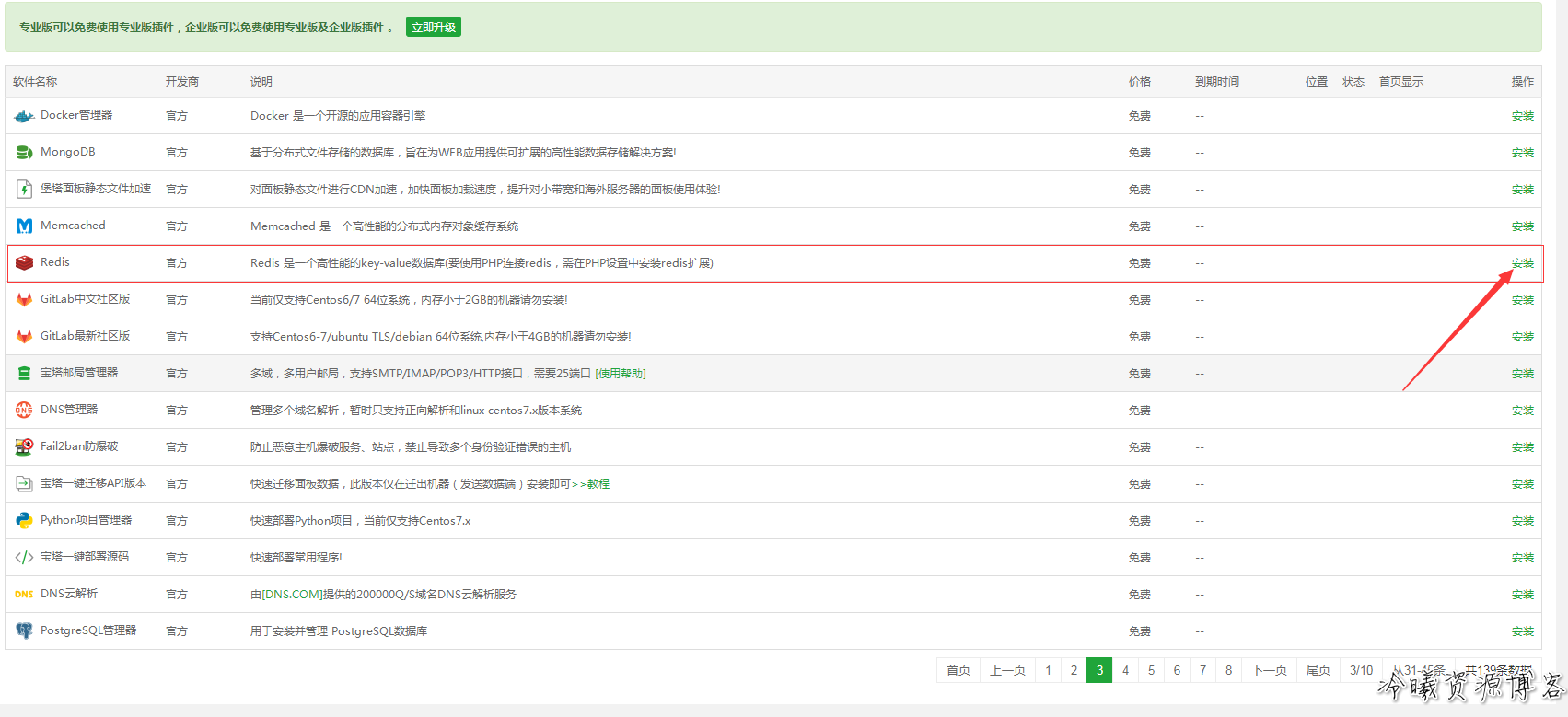Image resolution: width=1568 pixels, height=717 pixels.
Task: Click the Memcached software name text
Action: (73, 226)
